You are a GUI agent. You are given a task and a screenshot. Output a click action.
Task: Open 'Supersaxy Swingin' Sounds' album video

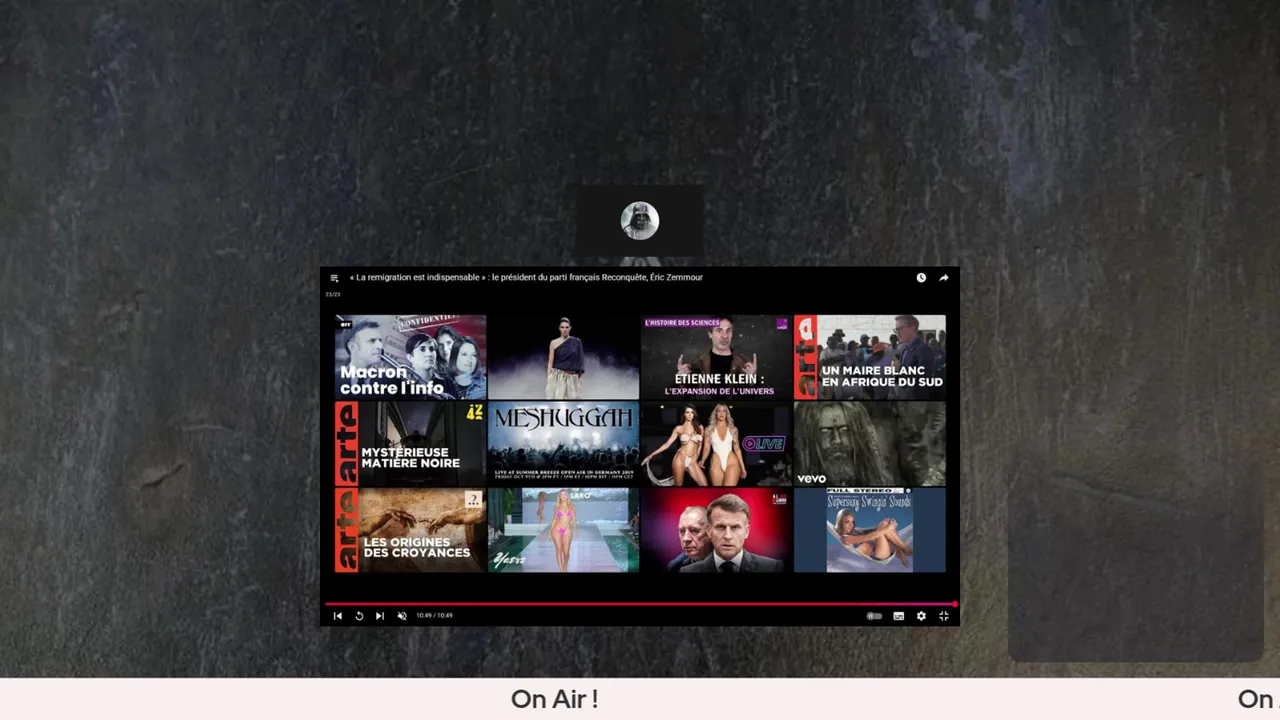click(869, 530)
